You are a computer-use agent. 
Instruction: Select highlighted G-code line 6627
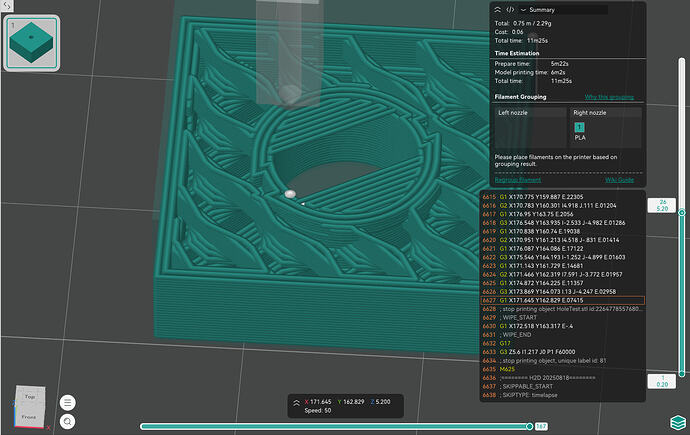pos(562,300)
